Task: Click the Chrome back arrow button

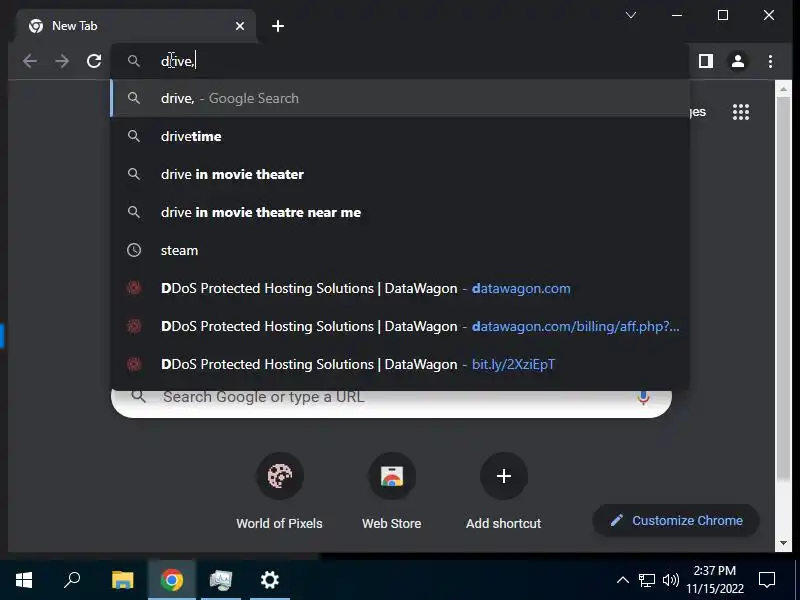Action: [30, 61]
